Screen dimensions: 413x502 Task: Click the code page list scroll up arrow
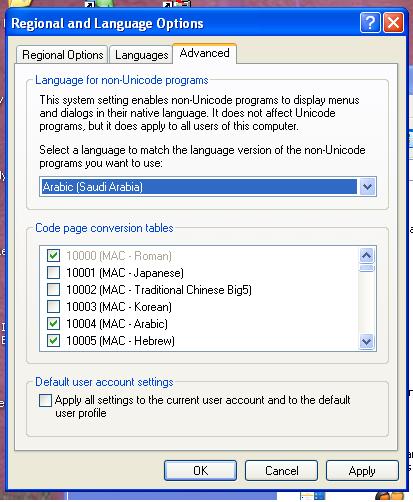point(367,255)
